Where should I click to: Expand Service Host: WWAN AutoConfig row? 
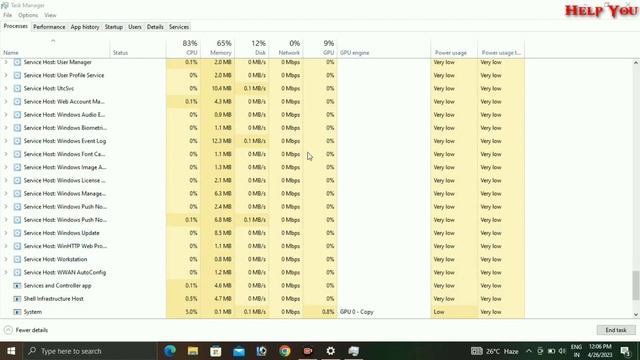click(6, 272)
